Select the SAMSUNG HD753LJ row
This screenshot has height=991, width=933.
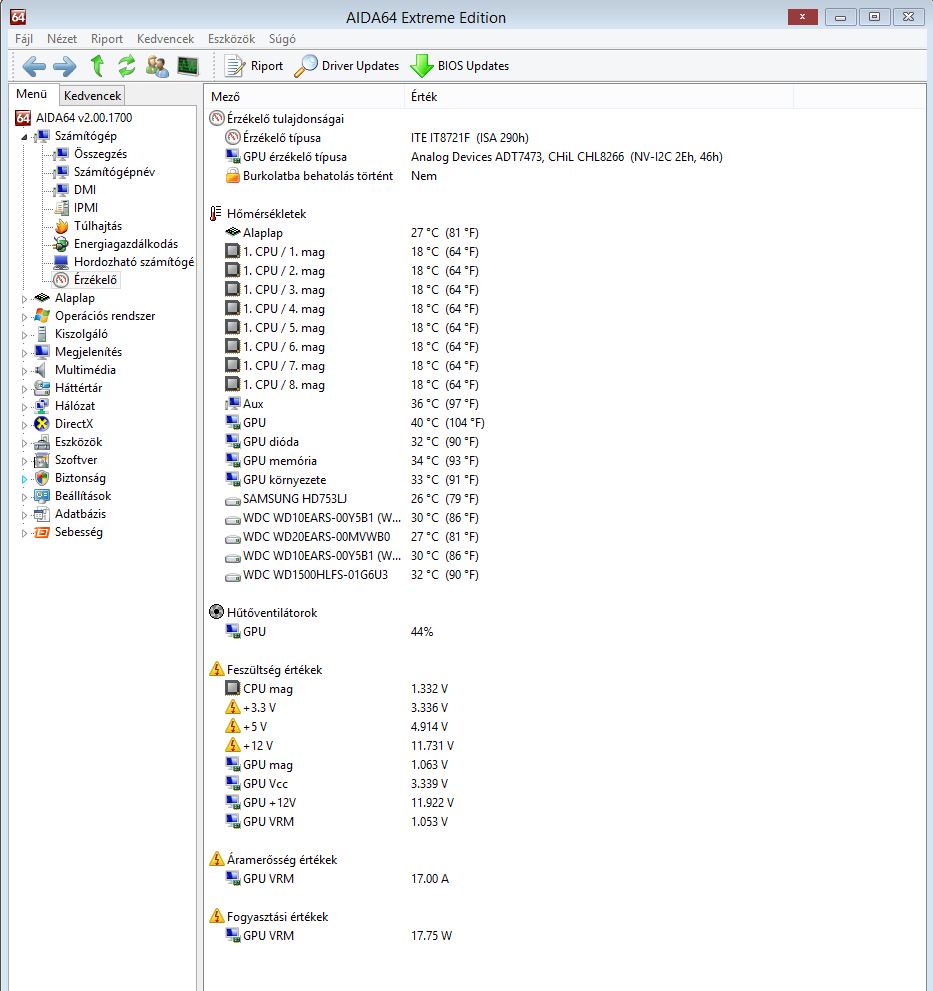pyautogui.click(x=352, y=499)
